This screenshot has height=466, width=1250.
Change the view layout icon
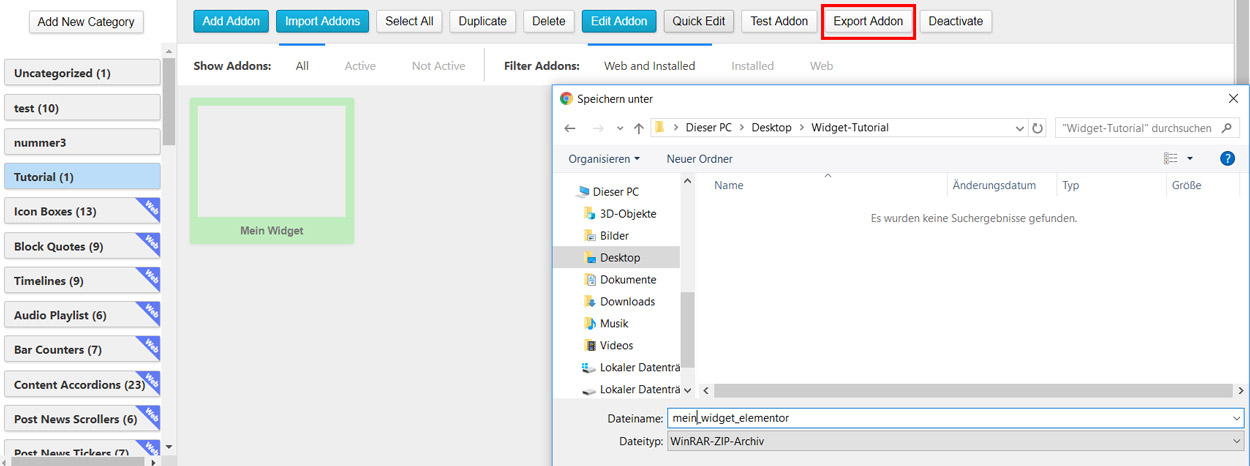(x=1171, y=159)
